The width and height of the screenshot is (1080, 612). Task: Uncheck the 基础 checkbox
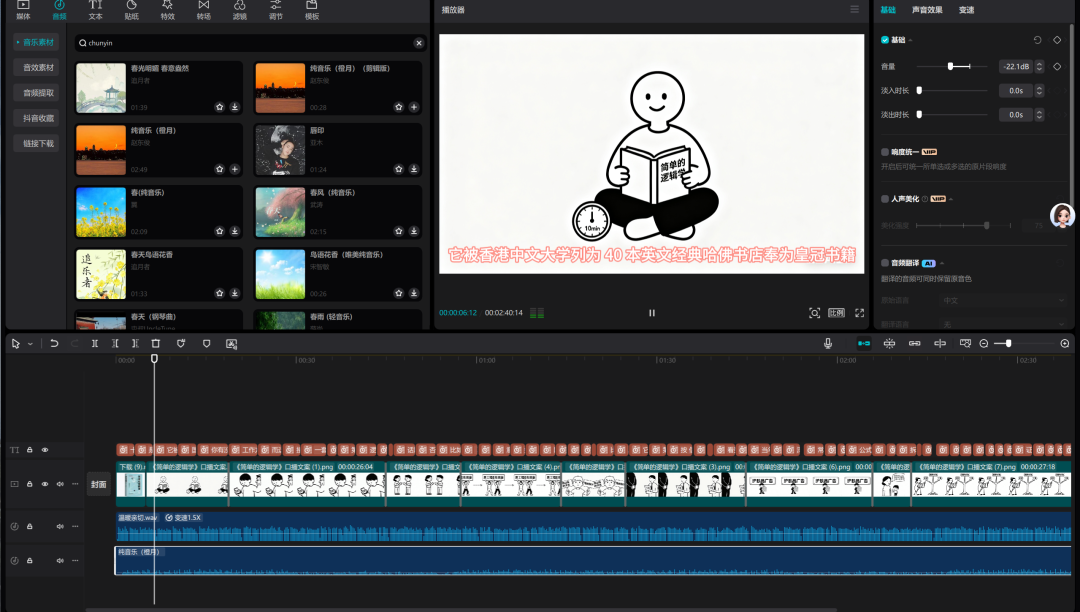885,40
